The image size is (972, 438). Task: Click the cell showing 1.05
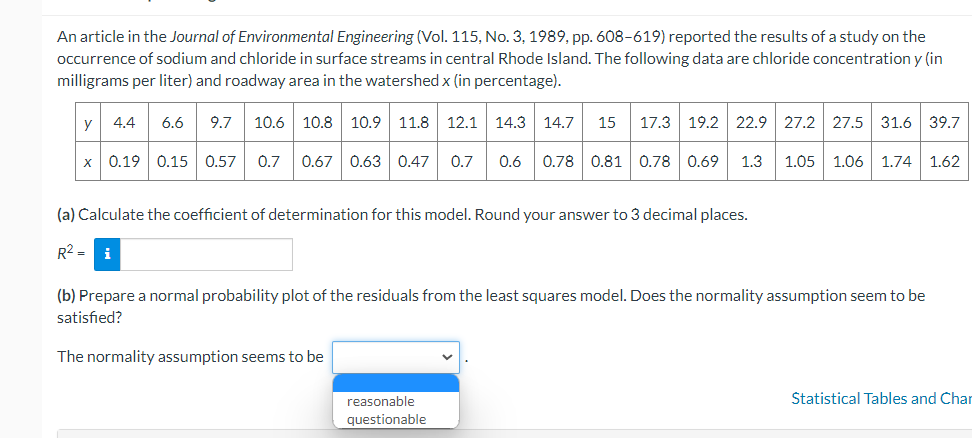point(799,160)
